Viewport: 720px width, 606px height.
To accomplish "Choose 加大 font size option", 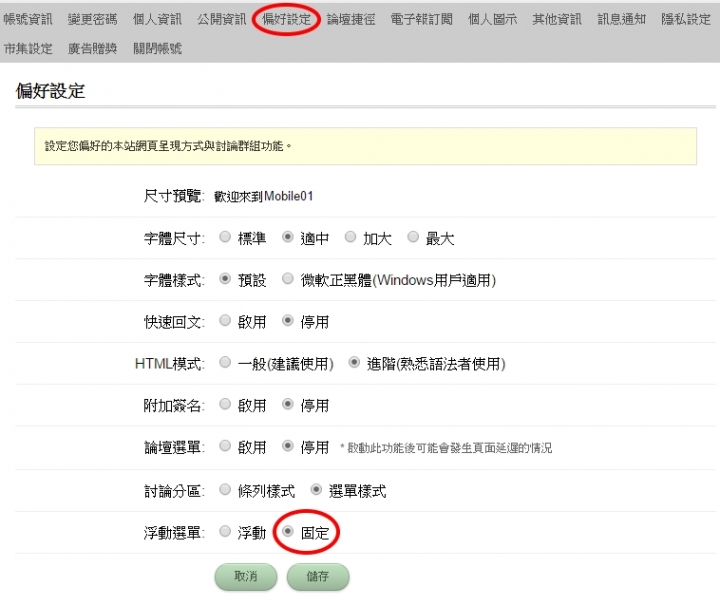I will coord(350,237).
